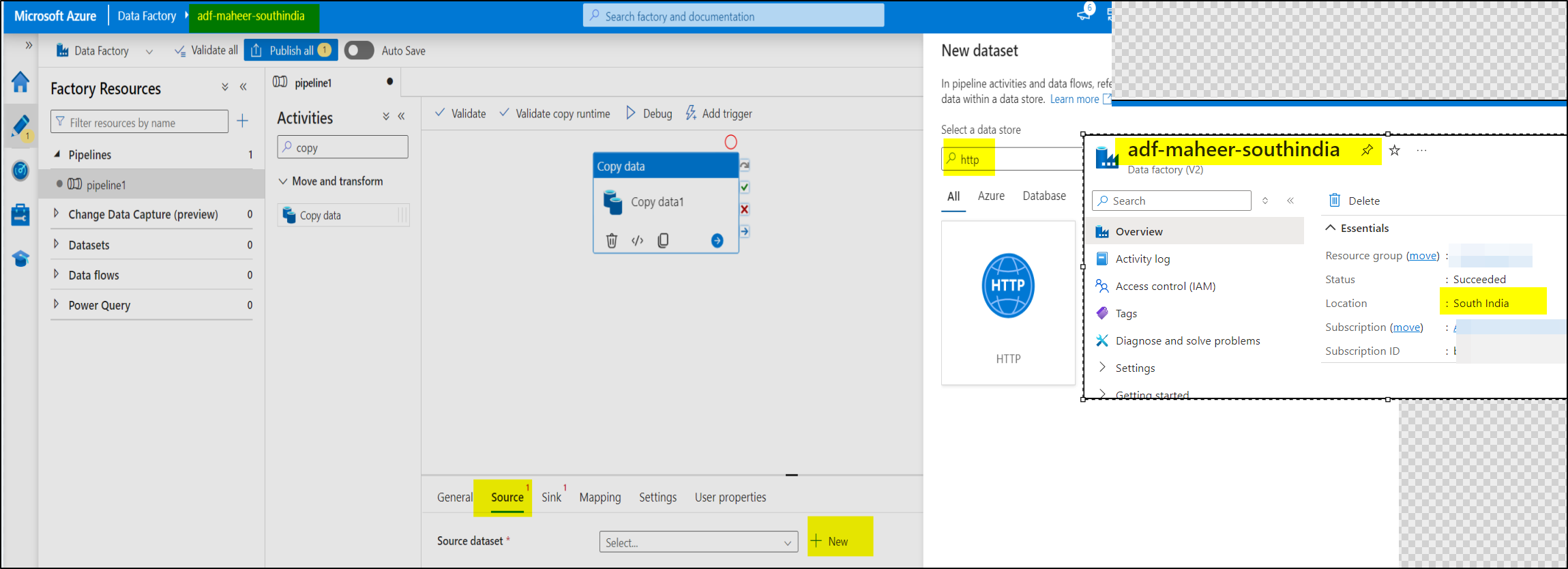Open the Manage toolbox icon in sidebar

coord(20,214)
